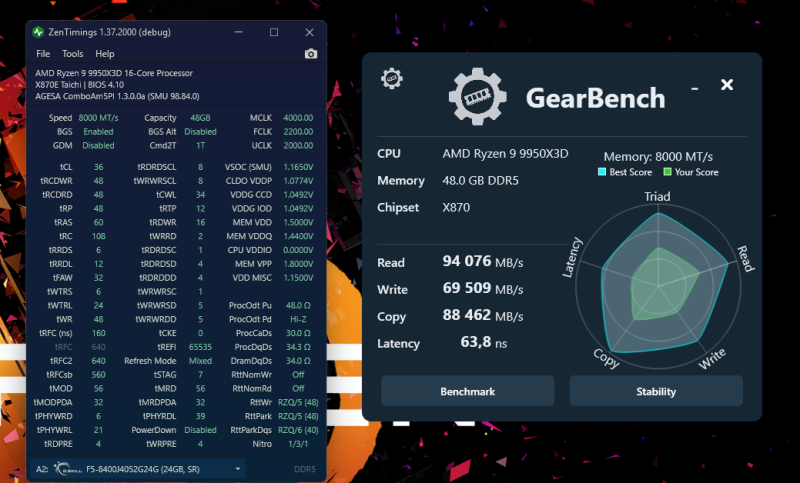
Task: Minimize the ZenTimings window
Action: pos(238,32)
